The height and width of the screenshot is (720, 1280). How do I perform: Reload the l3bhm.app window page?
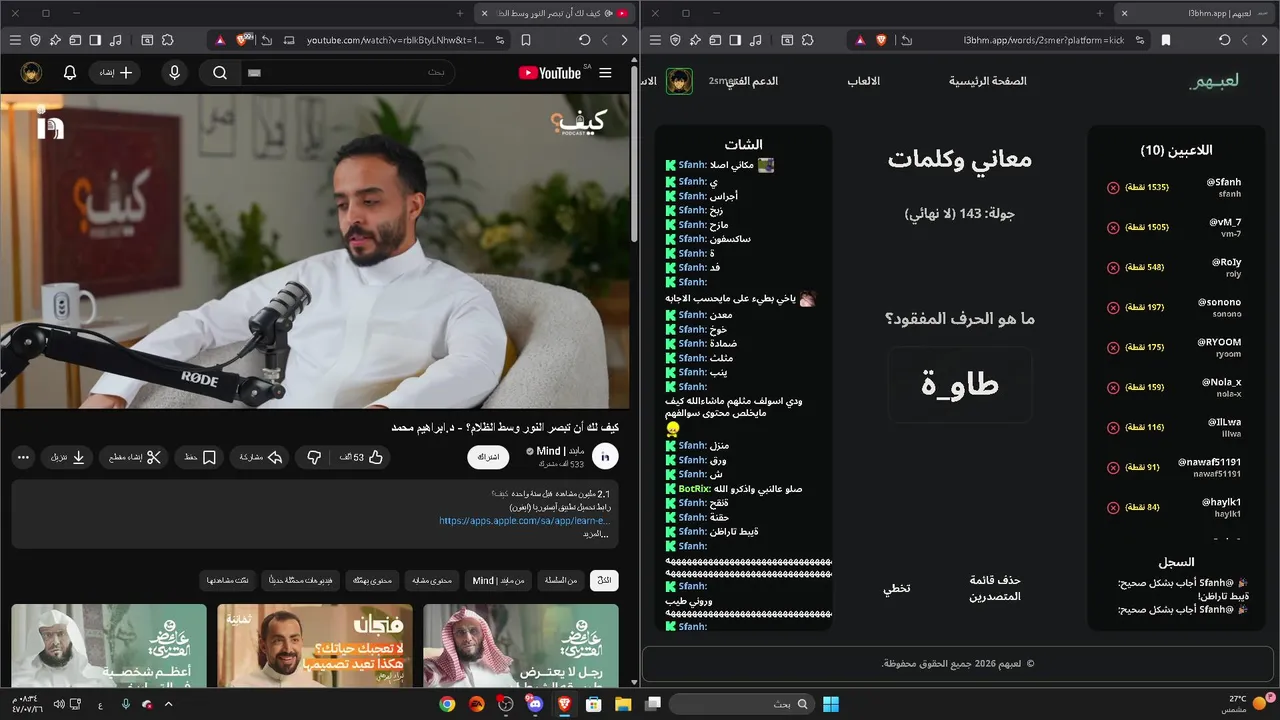coord(1225,40)
